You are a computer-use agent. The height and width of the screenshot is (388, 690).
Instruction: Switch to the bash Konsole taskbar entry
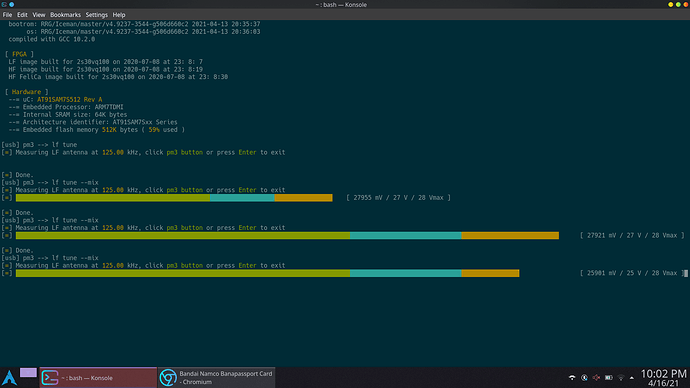tap(98, 377)
